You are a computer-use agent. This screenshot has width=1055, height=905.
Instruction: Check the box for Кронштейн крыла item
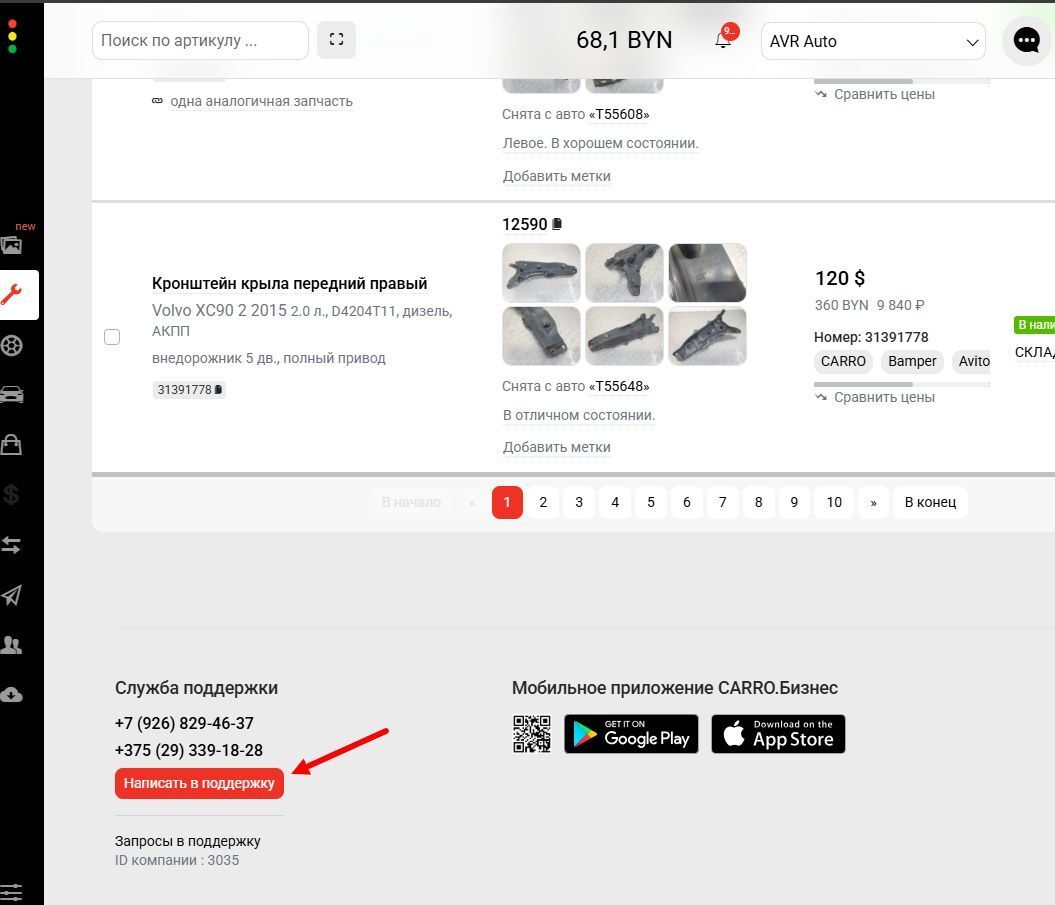[112, 337]
